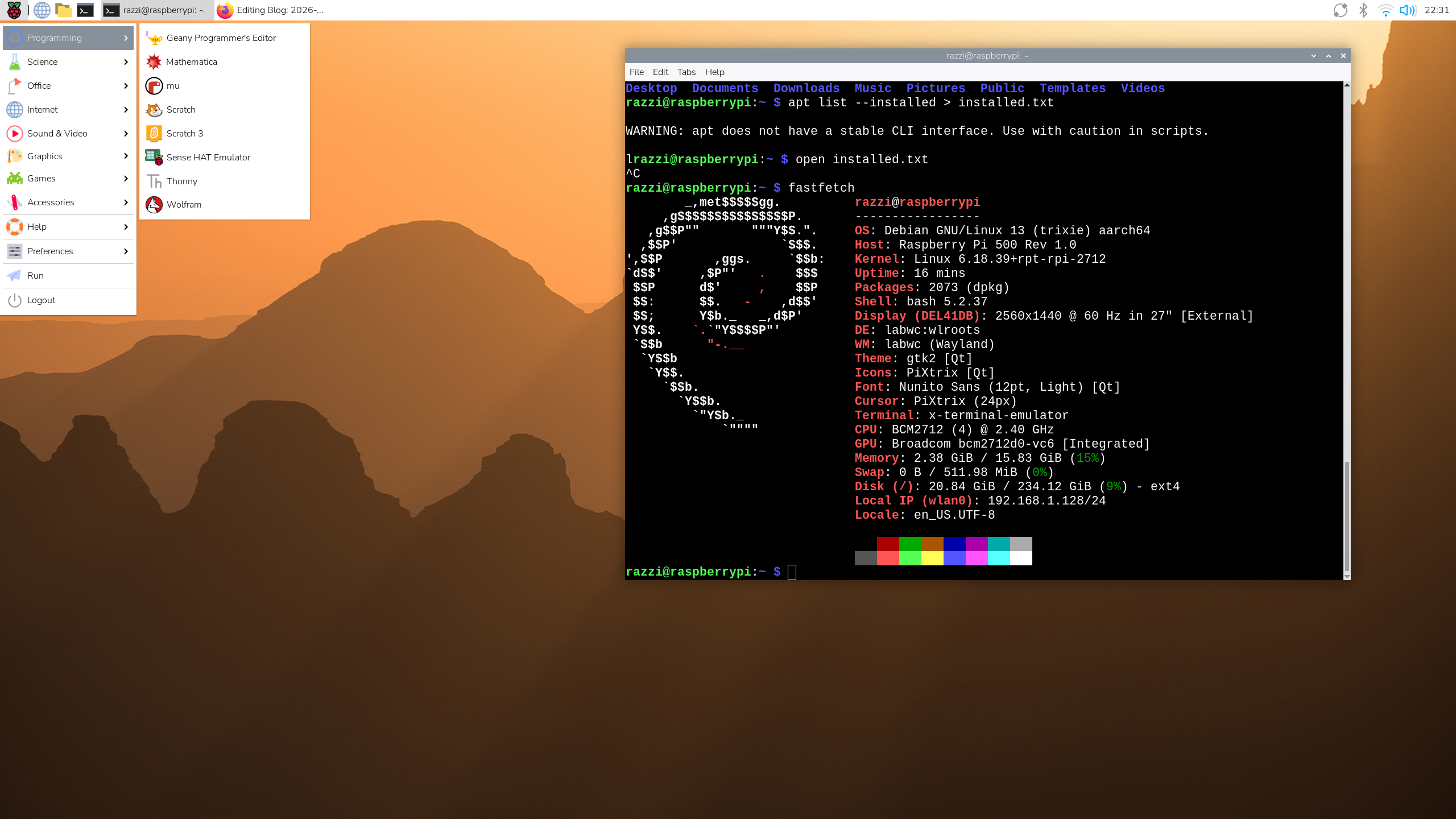Click the Games invader icon
The height and width of the screenshot is (819, 1456).
pyautogui.click(x=15, y=179)
